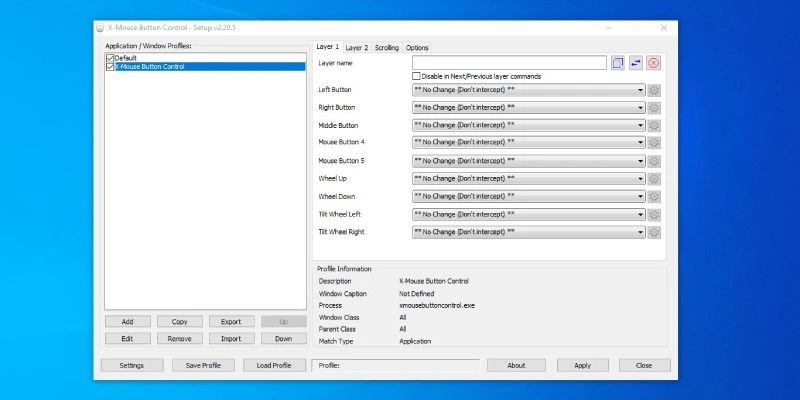The image size is (800, 400).
Task: Click the swap layer icon
Action: point(636,63)
